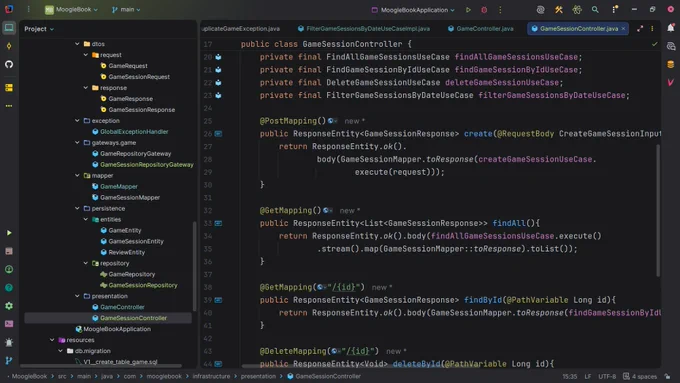The width and height of the screenshot is (680, 383).
Task: Collapse the dtos folder
Action: [x=77, y=44]
